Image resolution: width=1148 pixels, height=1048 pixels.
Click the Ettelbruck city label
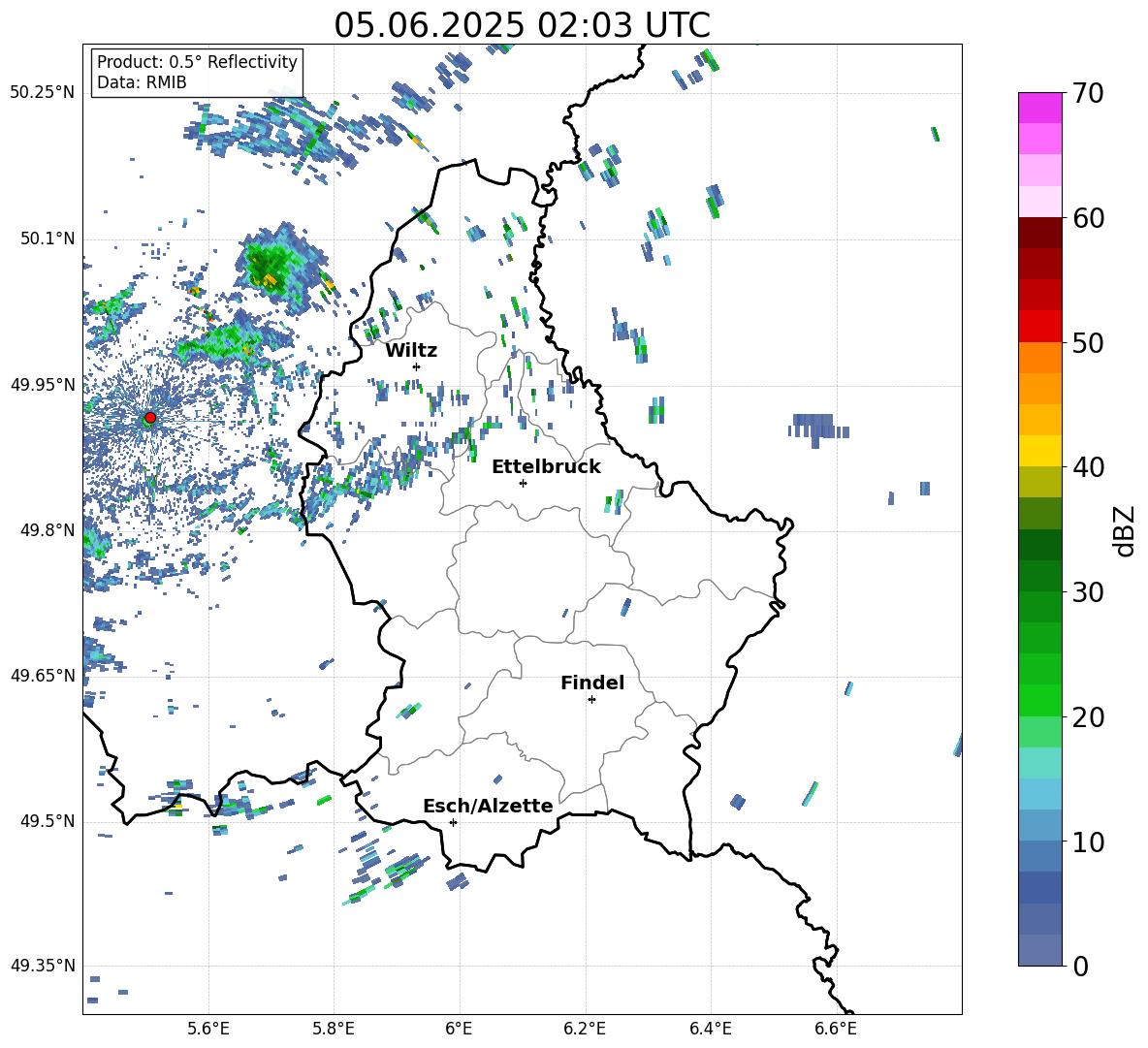click(546, 467)
